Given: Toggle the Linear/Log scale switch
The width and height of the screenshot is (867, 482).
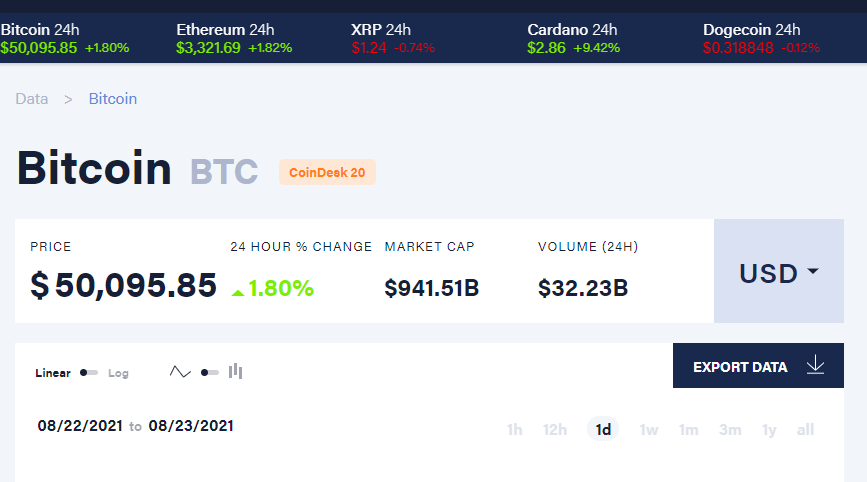Looking at the screenshot, I should point(89,373).
